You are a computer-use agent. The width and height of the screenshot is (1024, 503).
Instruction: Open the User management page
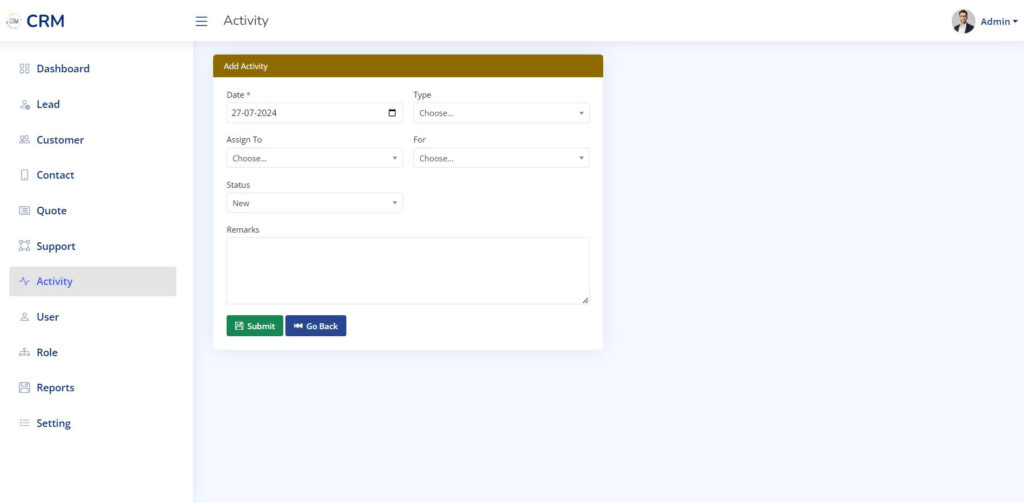point(93,317)
